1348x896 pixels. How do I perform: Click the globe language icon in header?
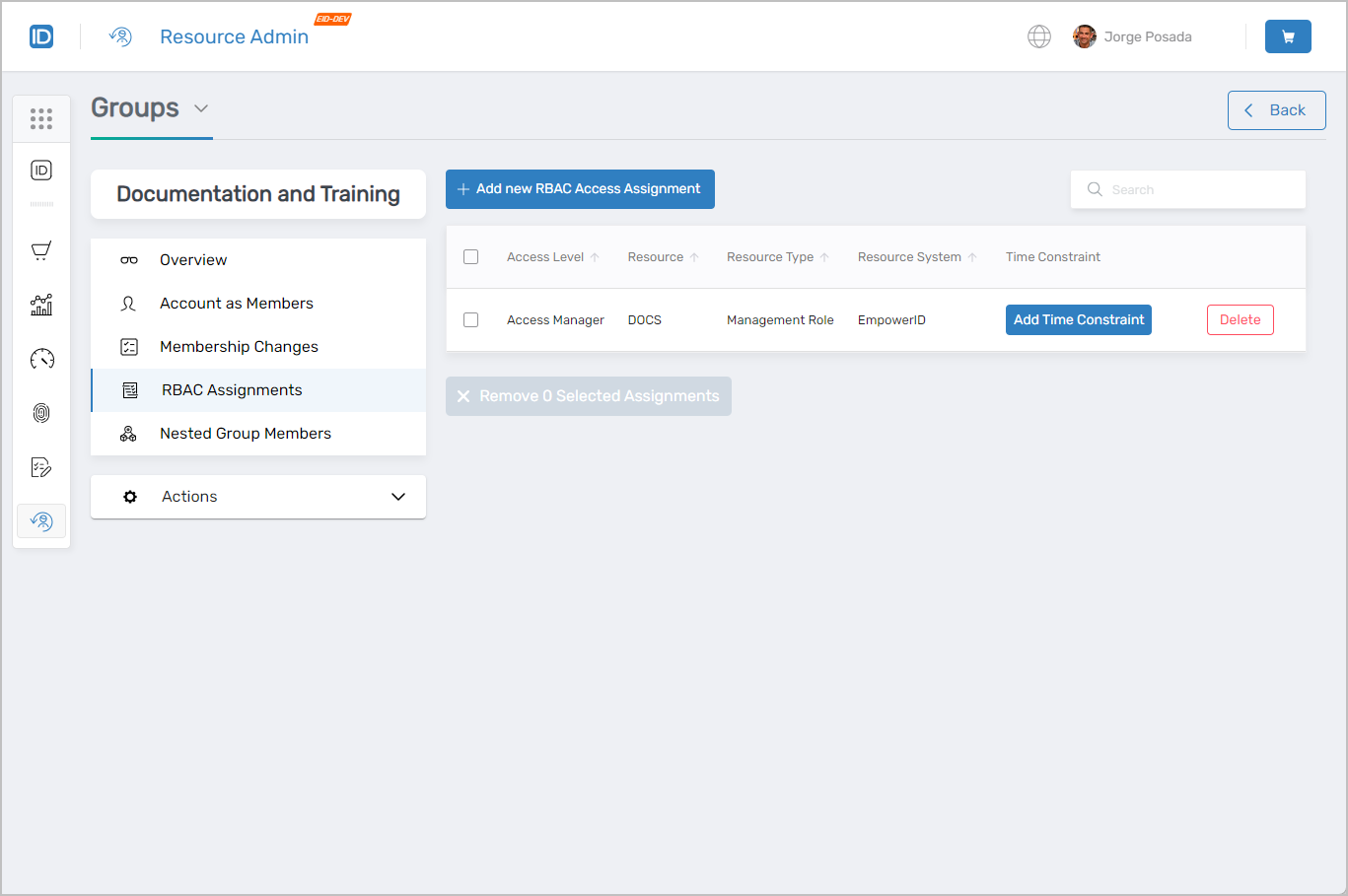coord(1039,35)
